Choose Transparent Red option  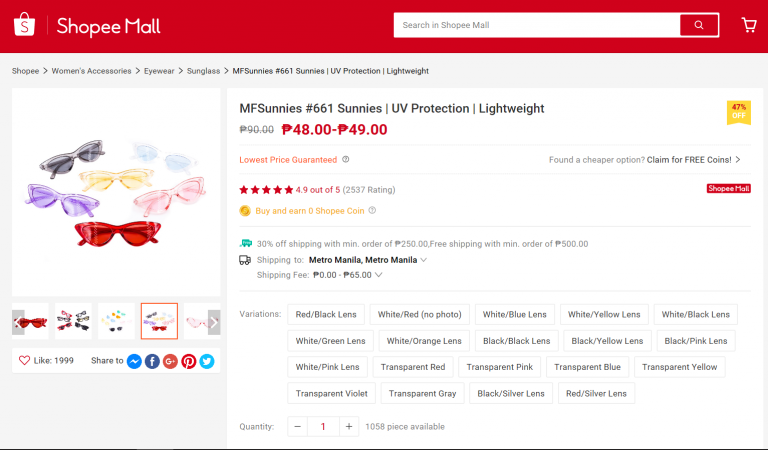coord(413,367)
